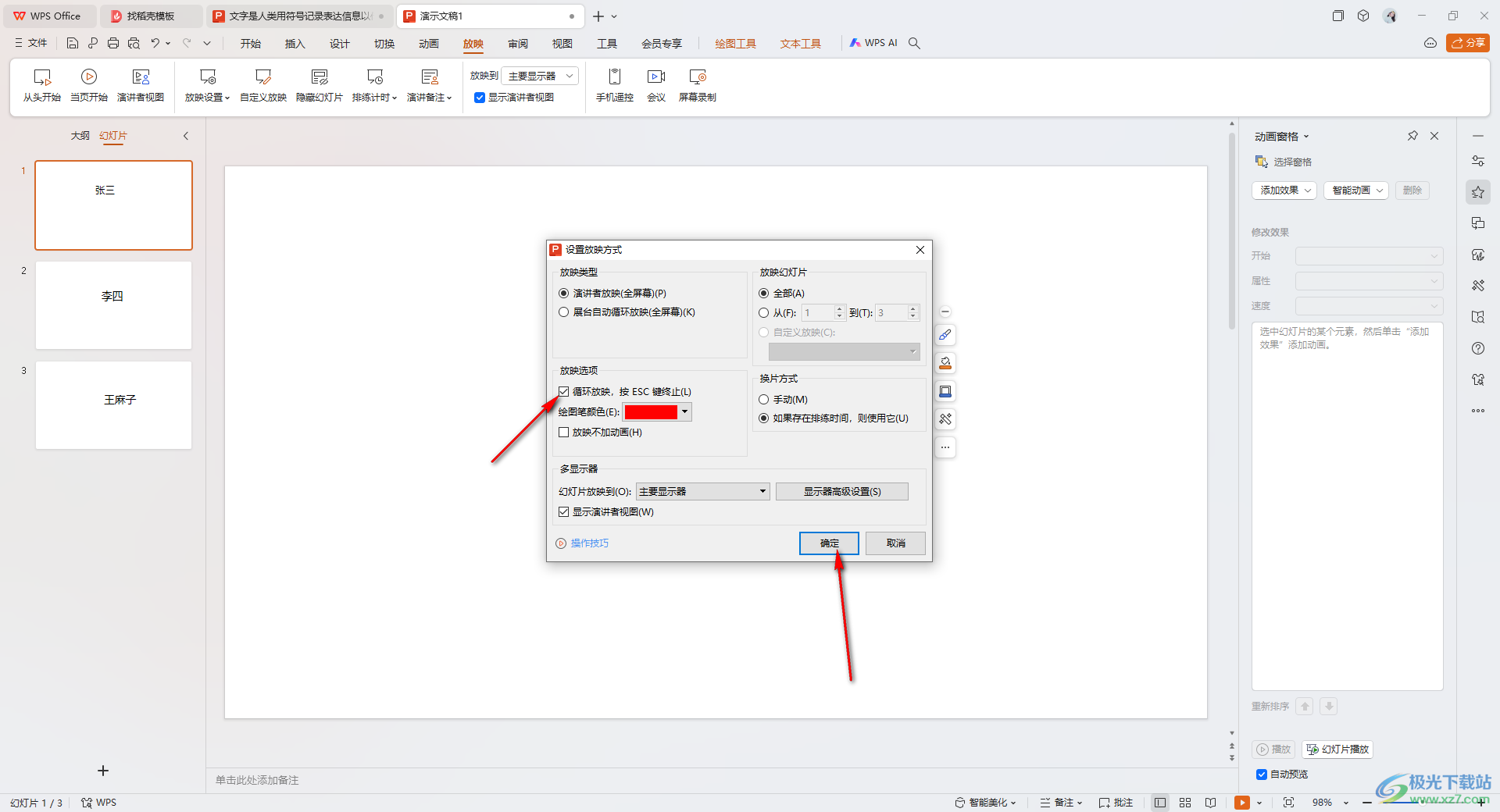1500x812 pixels.
Task: Open the 动画 ribbon tab
Action: (429, 44)
